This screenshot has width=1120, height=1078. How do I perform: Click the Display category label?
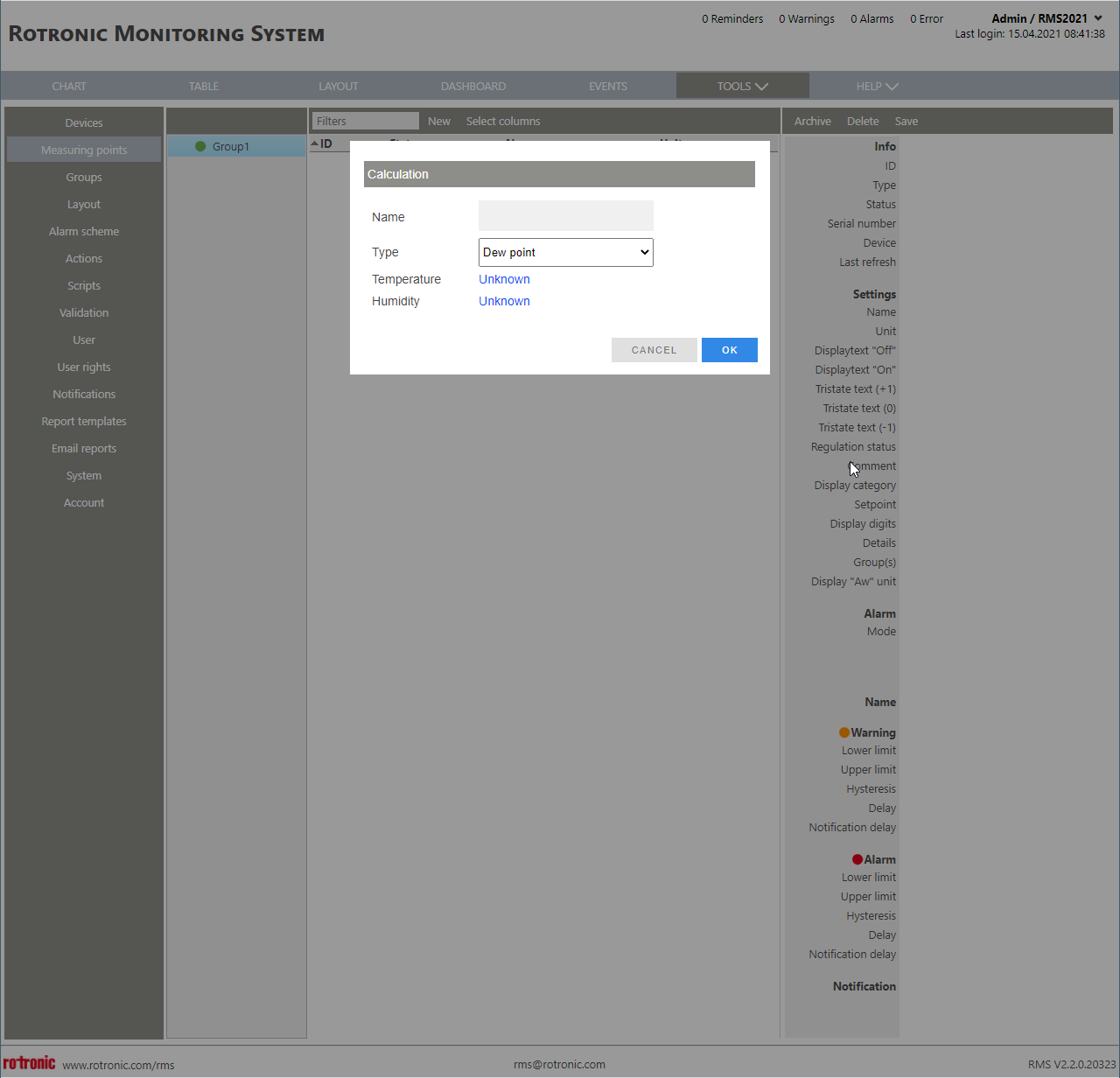click(855, 485)
